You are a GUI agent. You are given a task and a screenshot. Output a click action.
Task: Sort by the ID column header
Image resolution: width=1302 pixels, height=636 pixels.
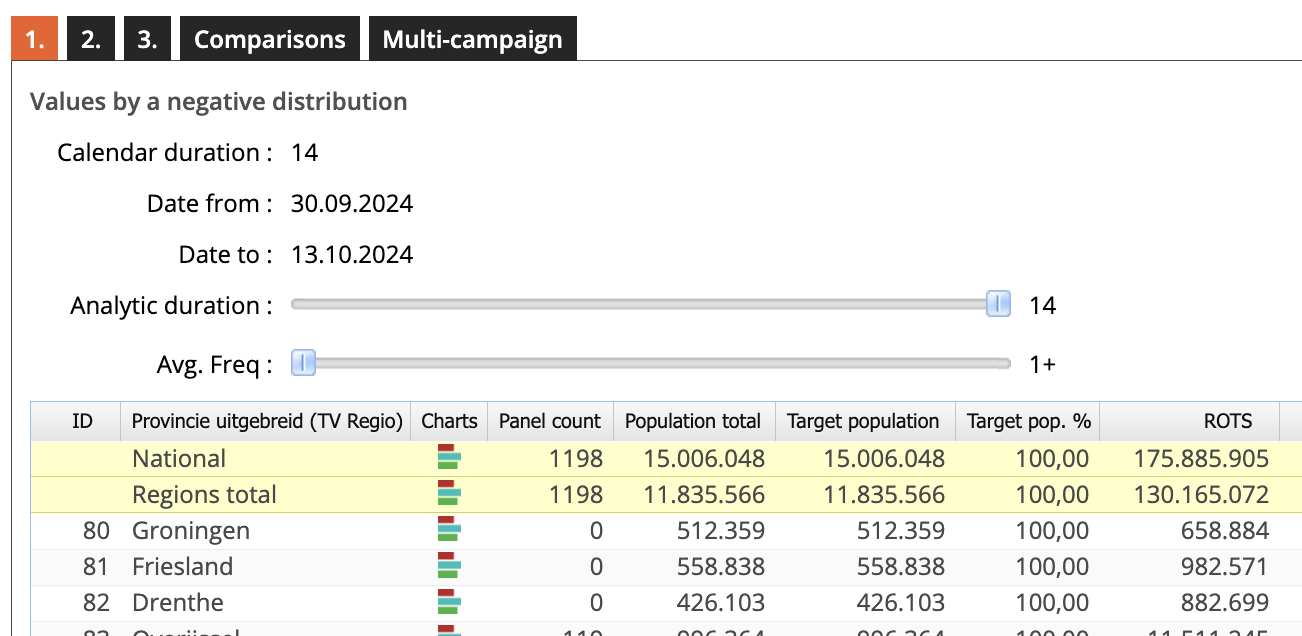[82, 421]
